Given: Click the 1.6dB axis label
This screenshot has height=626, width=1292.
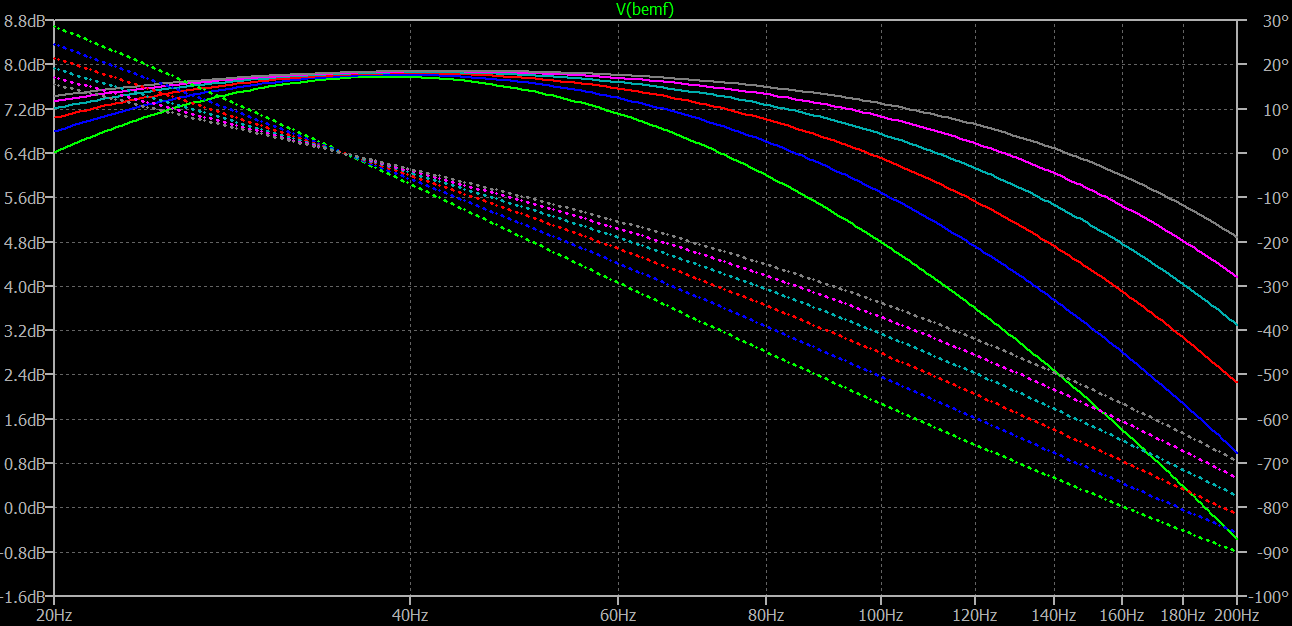Looking at the screenshot, I should tap(27, 419).
